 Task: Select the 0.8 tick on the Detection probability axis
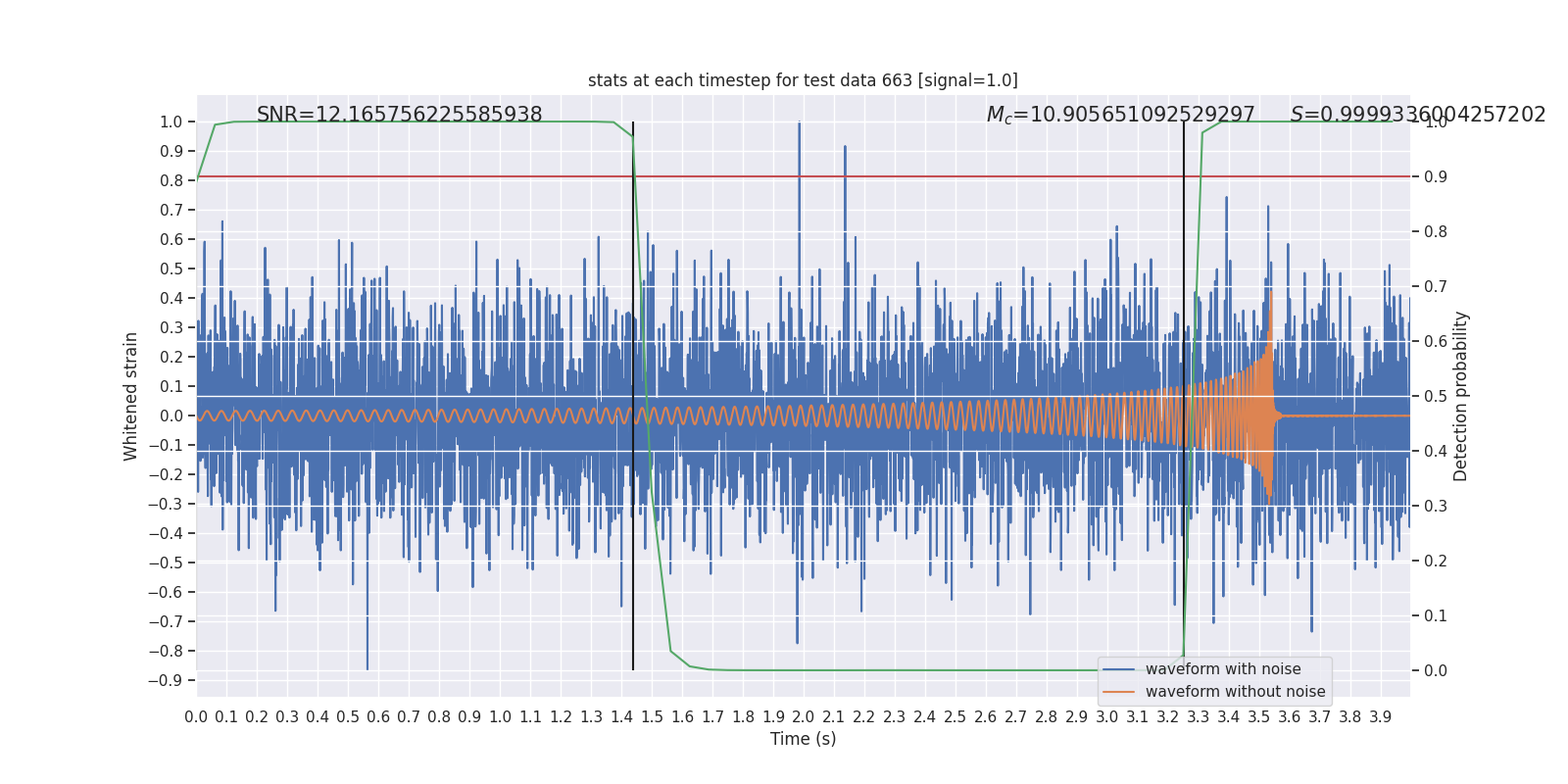[1436, 232]
